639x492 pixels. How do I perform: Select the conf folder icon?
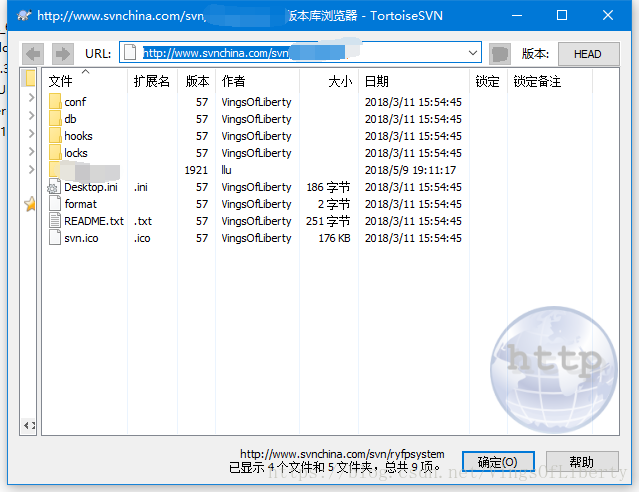[x=55, y=101]
